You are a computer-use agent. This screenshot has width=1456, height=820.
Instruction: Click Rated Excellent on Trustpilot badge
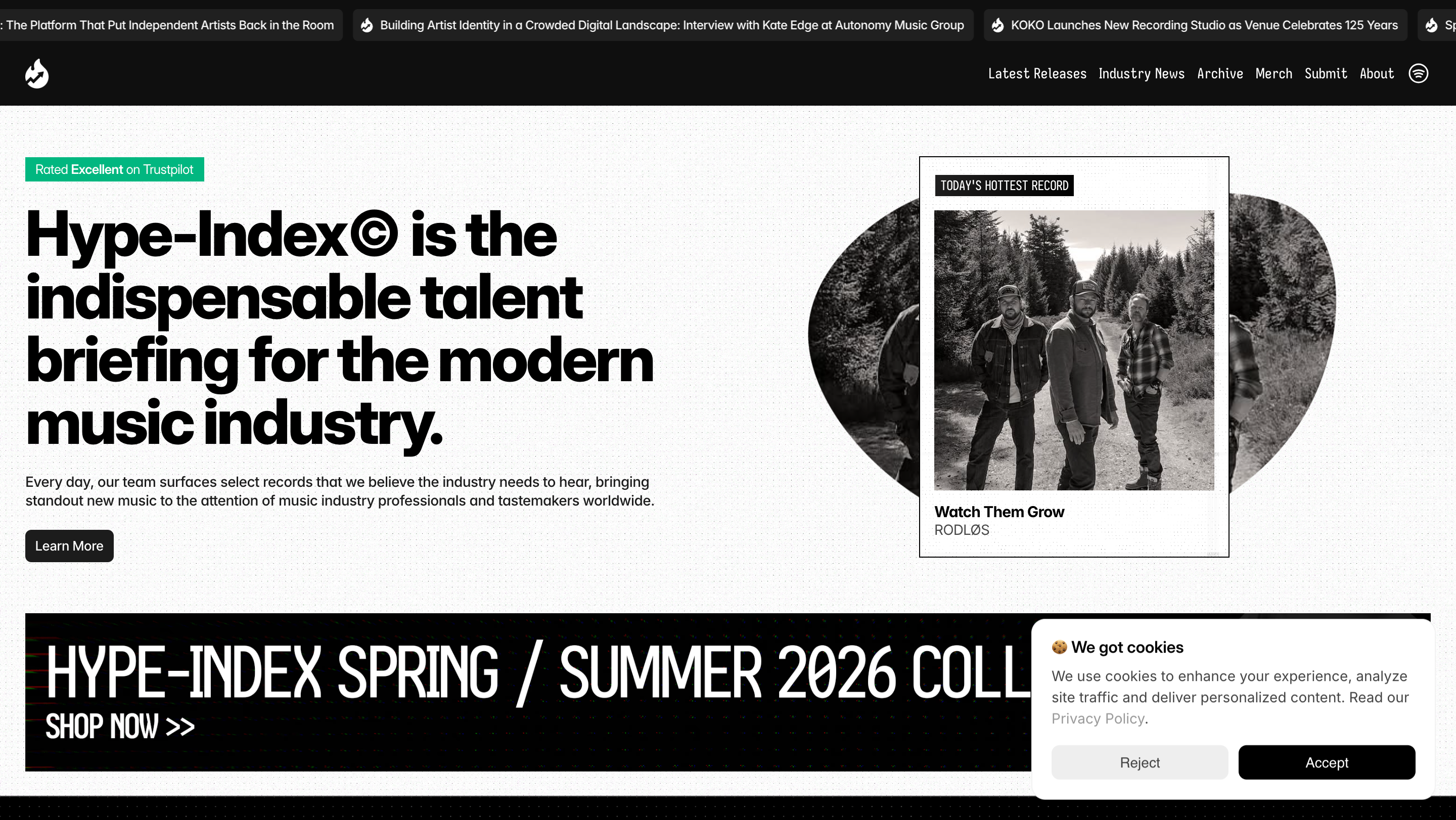click(x=114, y=169)
